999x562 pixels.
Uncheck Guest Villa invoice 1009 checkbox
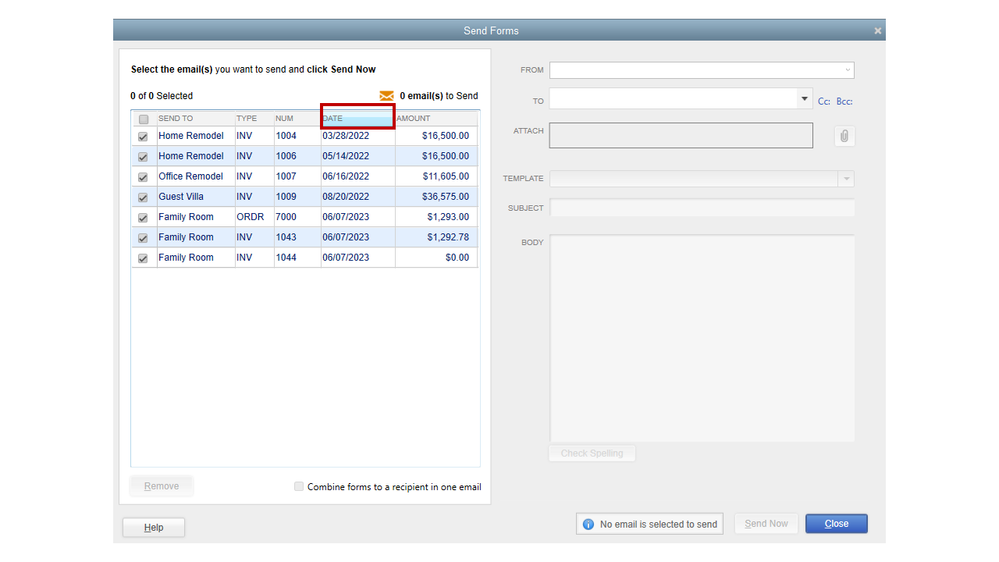(143, 198)
